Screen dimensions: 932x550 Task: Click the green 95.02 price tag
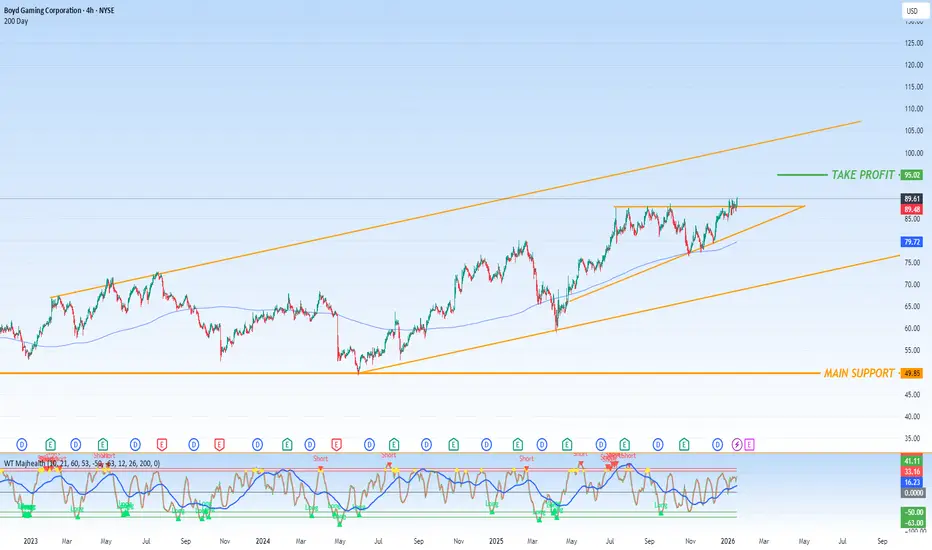click(912, 175)
